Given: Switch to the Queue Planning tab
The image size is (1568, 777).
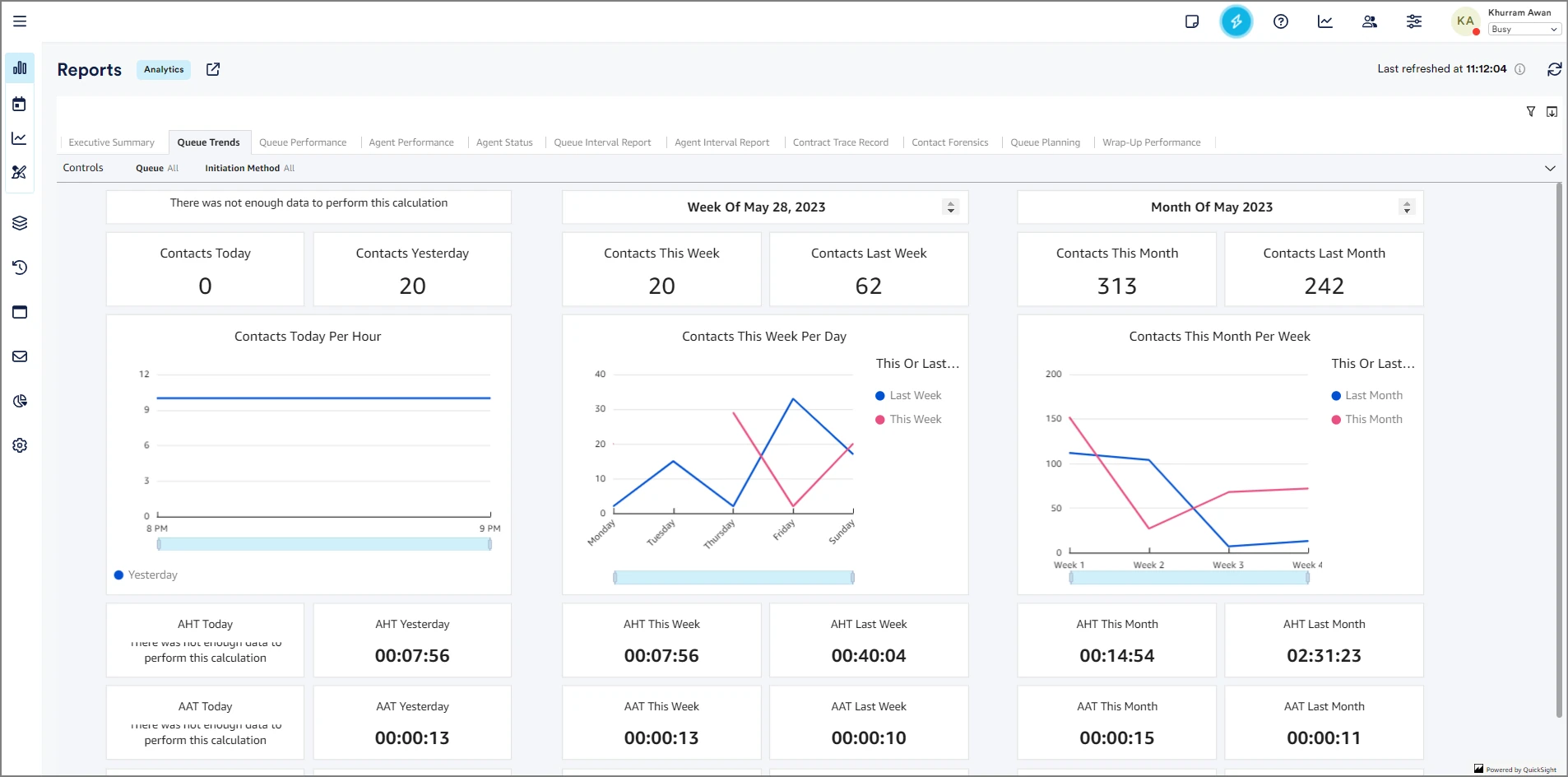Looking at the screenshot, I should (1045, 142).
